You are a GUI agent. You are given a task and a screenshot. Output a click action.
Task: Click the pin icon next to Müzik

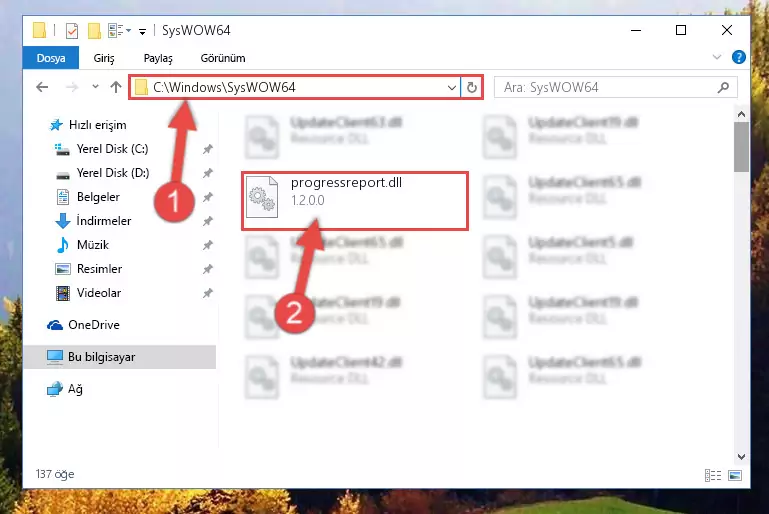coord(208,245)
